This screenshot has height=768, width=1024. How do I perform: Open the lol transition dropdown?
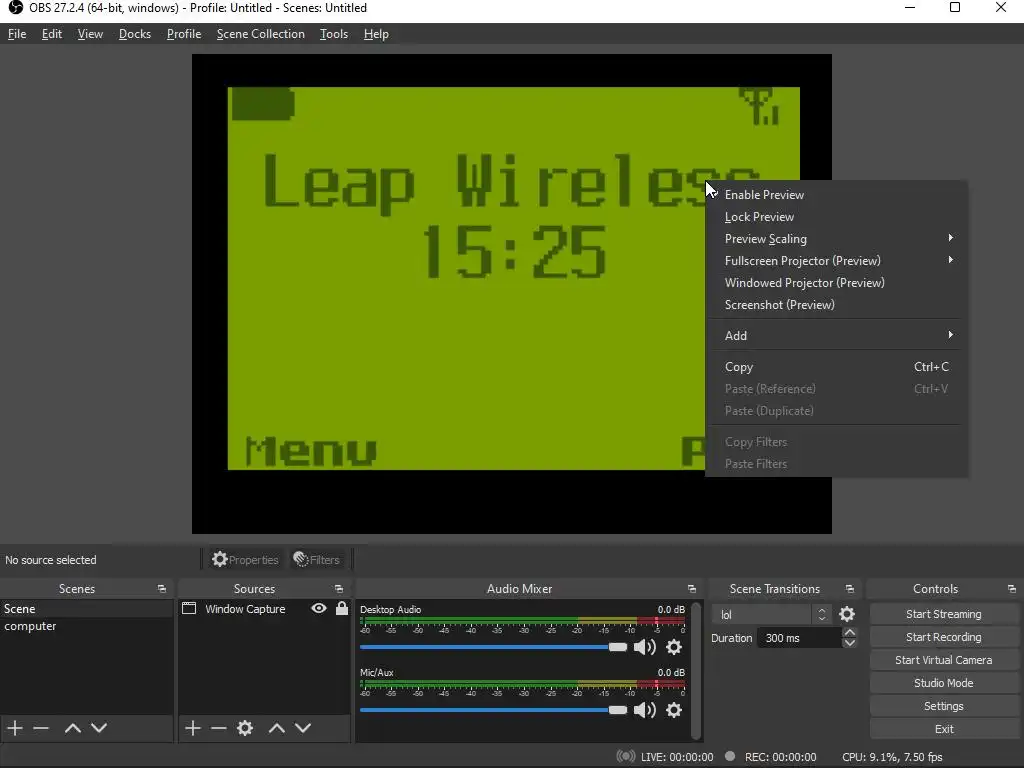coord(771,615)
